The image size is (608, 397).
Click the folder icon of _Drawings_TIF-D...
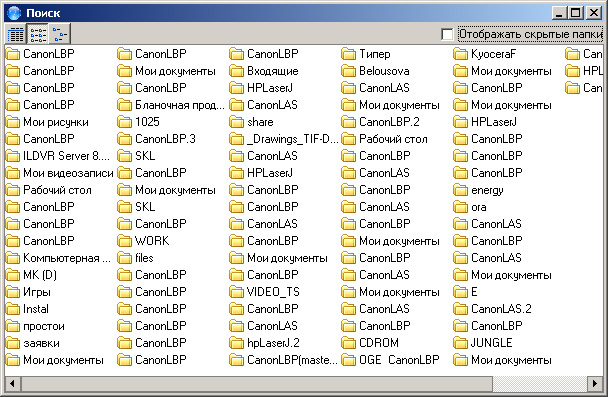point(237,139)
